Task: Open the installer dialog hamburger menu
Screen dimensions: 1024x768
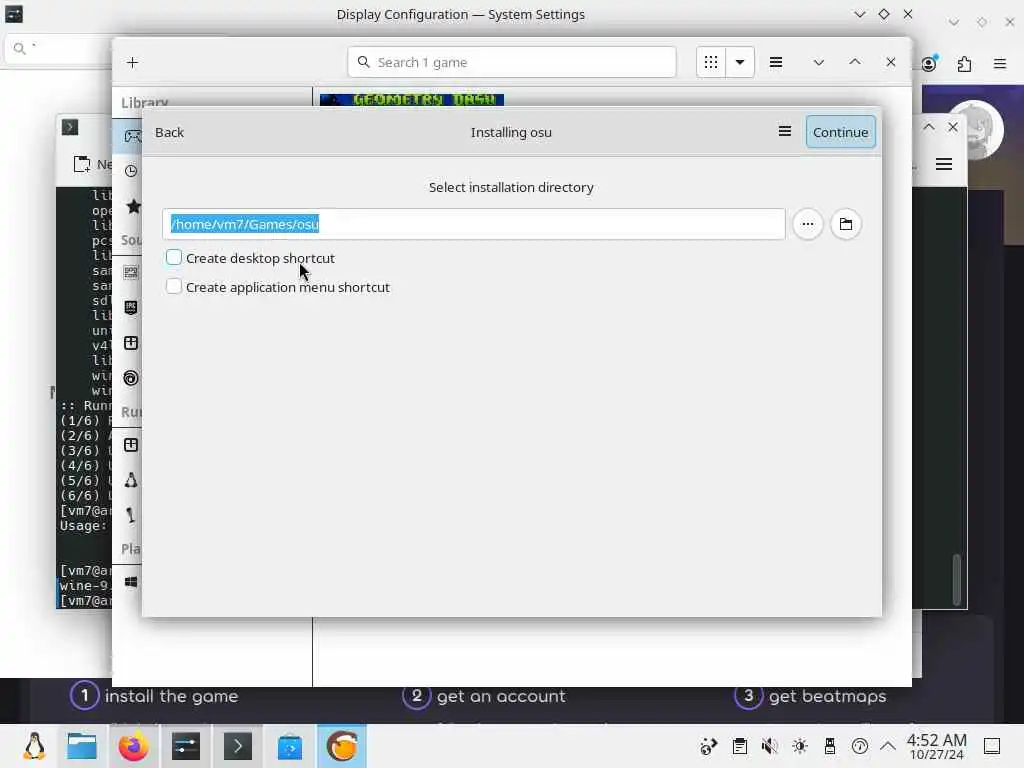Action: [x=785, y=131]
